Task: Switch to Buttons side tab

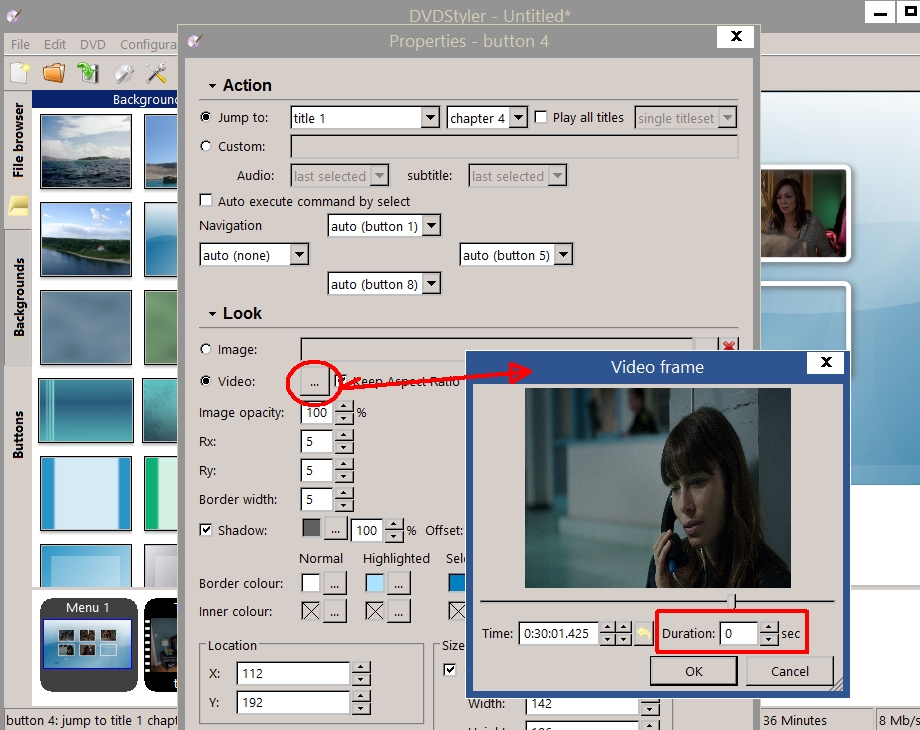Action: pos(18,434)
